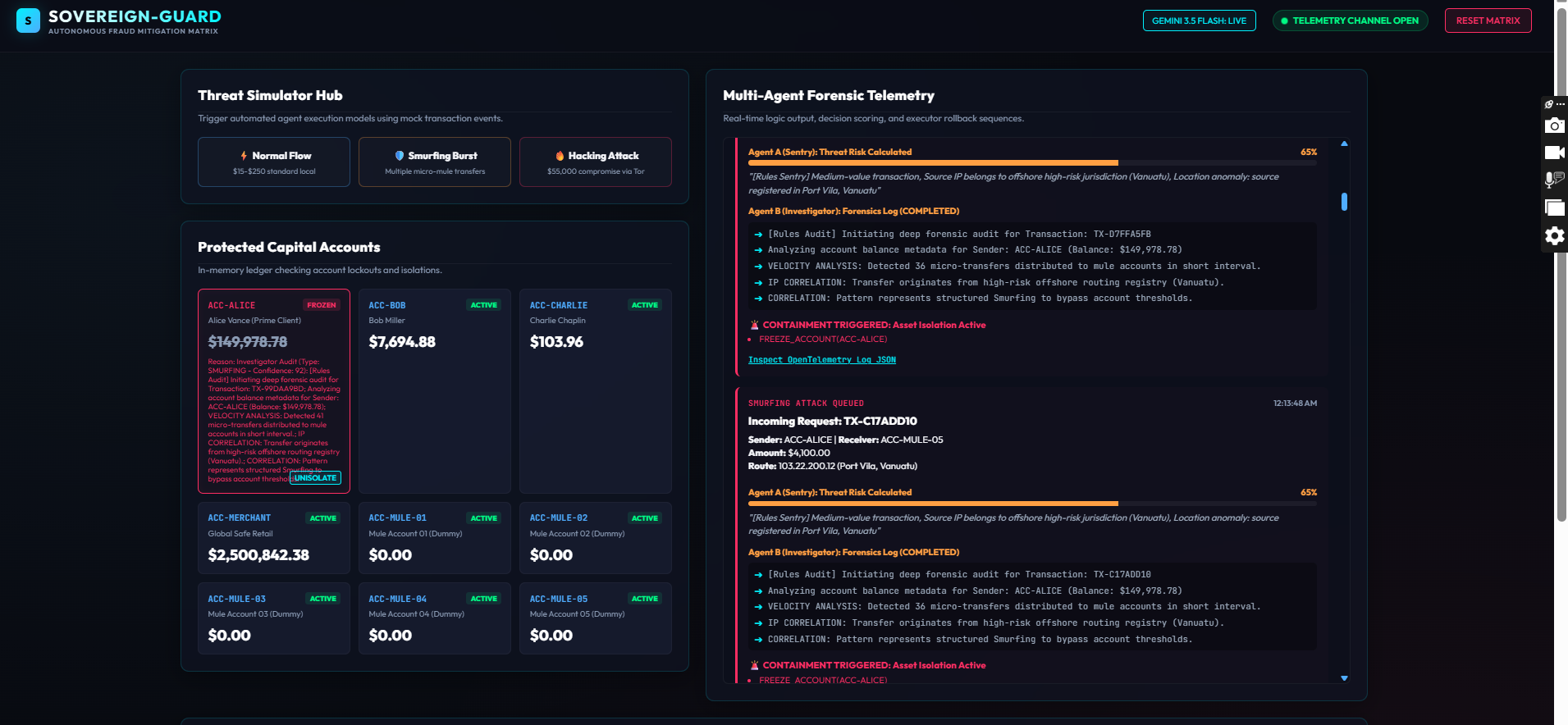Viewport: 1568px width, 725px height.
Task: Launch the Smurfing Burst scenario
Action: [435, 162]
